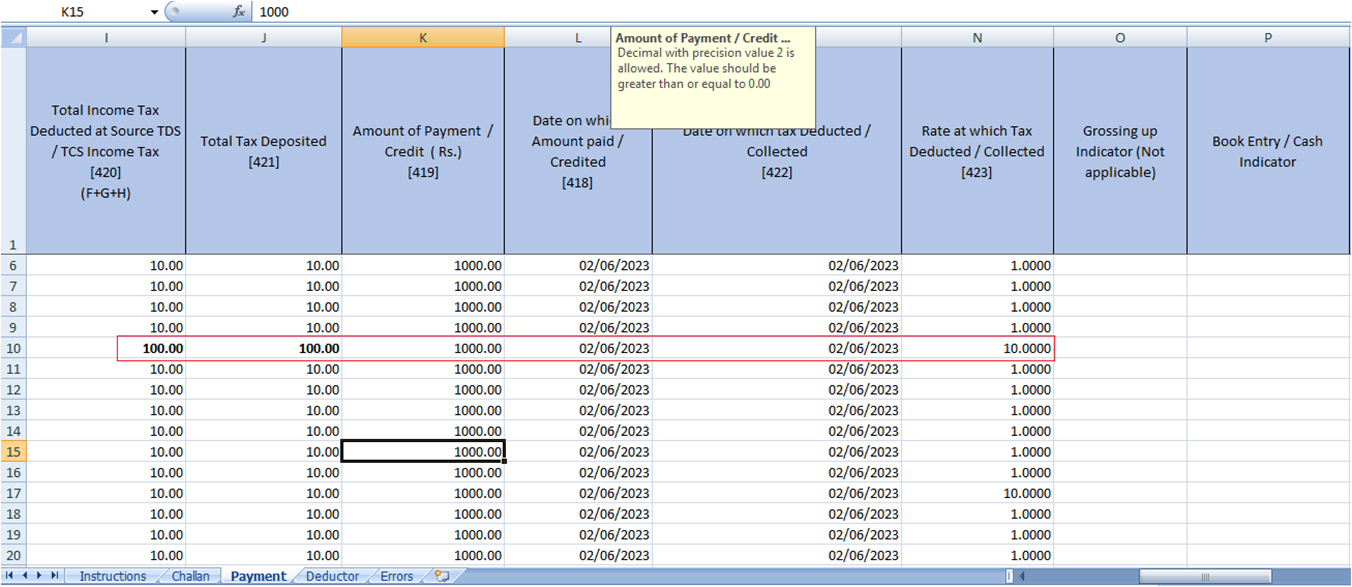Select column K header

click(x=422, y=37)
